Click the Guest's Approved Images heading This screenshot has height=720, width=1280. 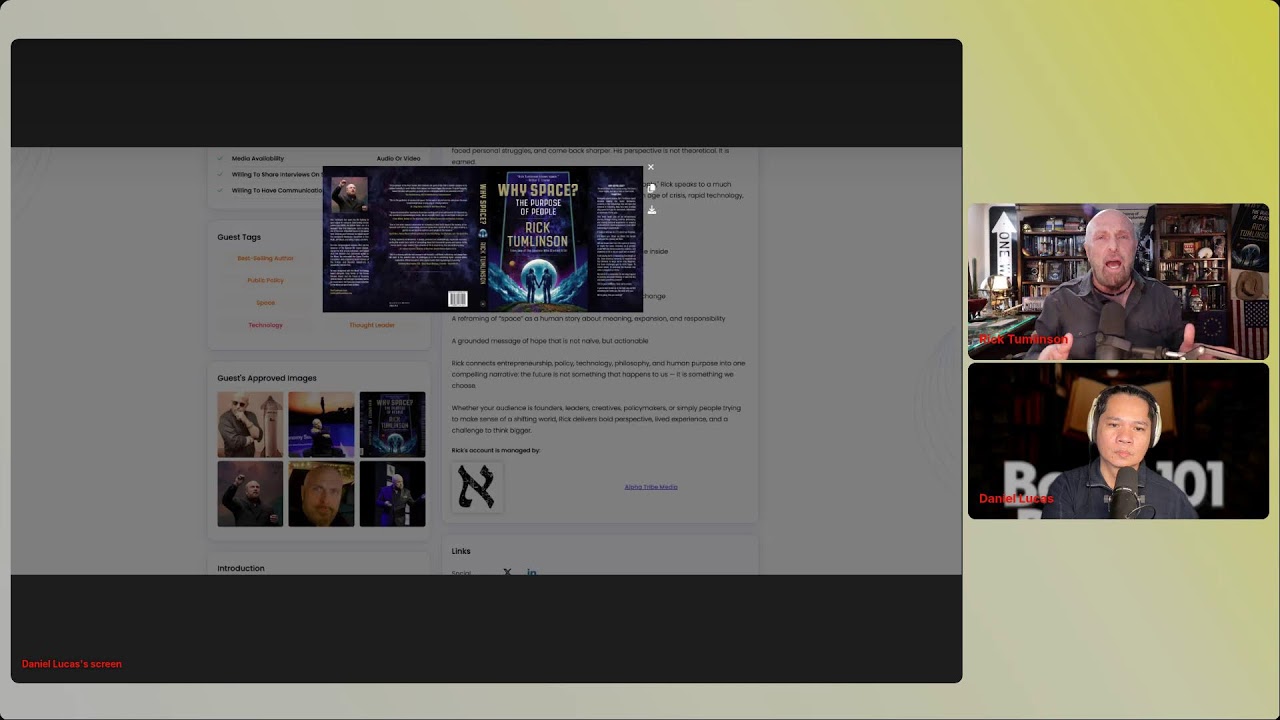pos(267,378)
